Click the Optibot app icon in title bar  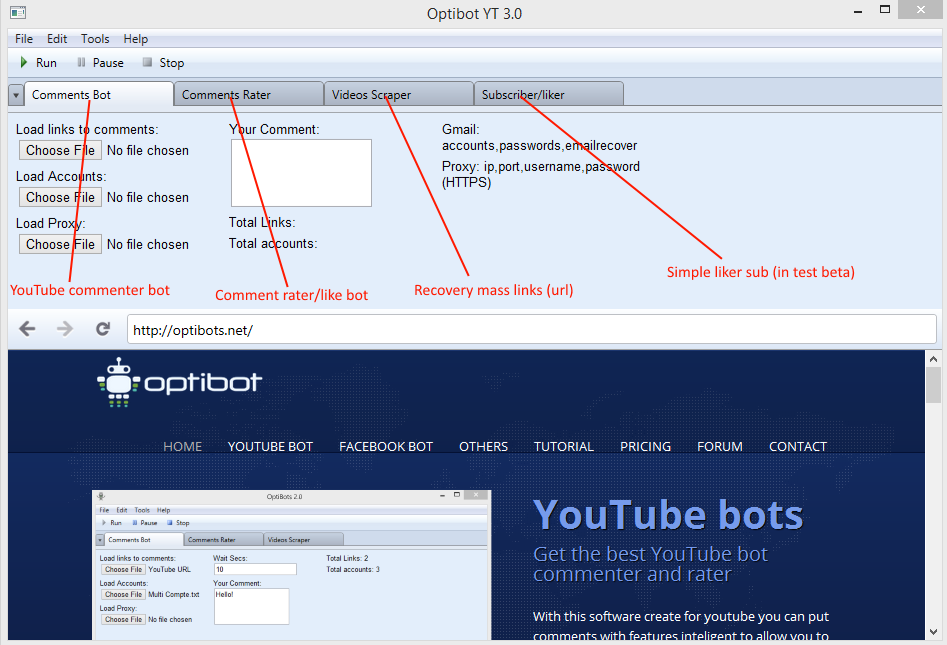click(x=18, y=12)
